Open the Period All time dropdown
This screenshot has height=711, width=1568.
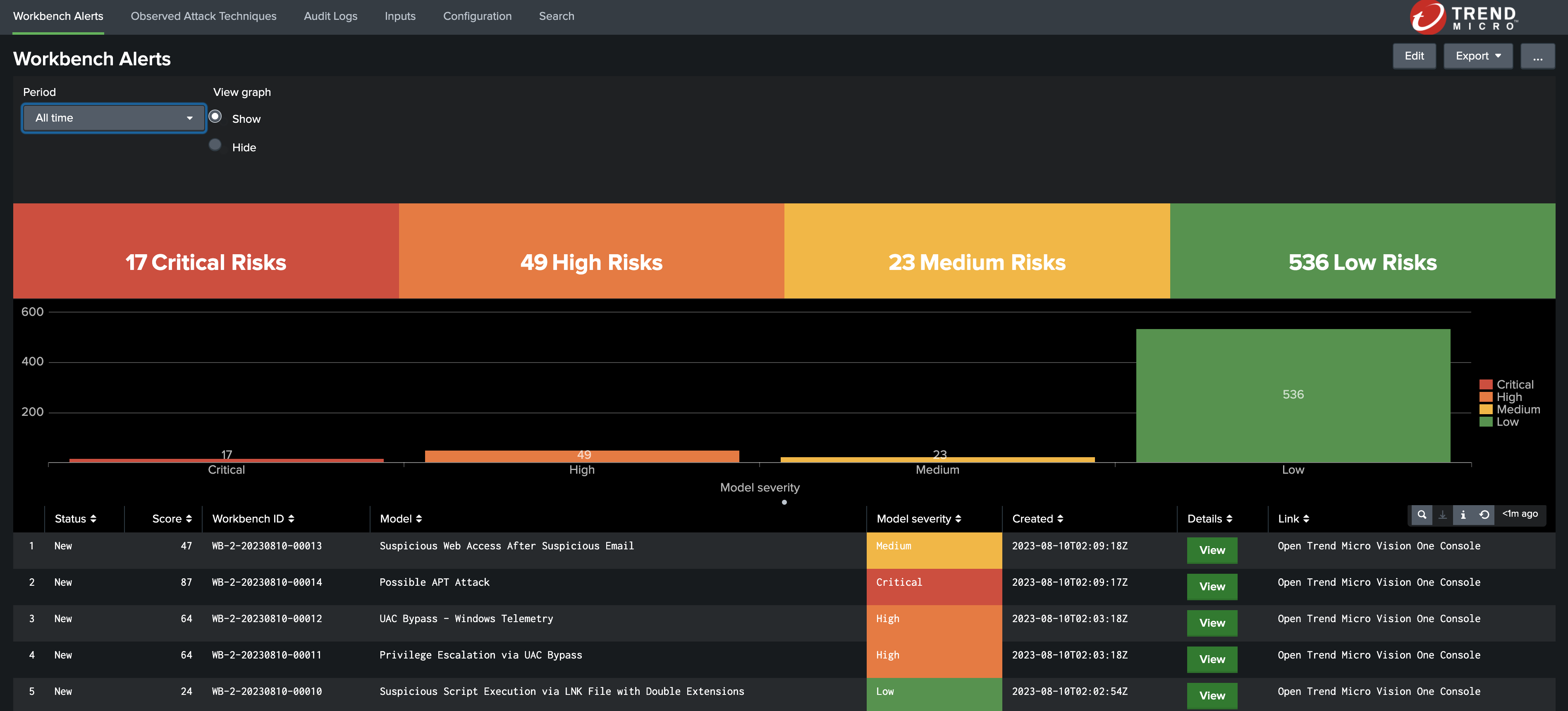point(114,118)
